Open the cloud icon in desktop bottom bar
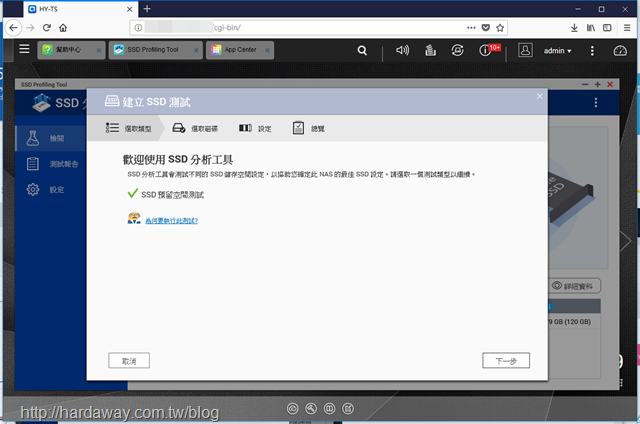This screenshot has width=640, height=424. tap(293, 408)
